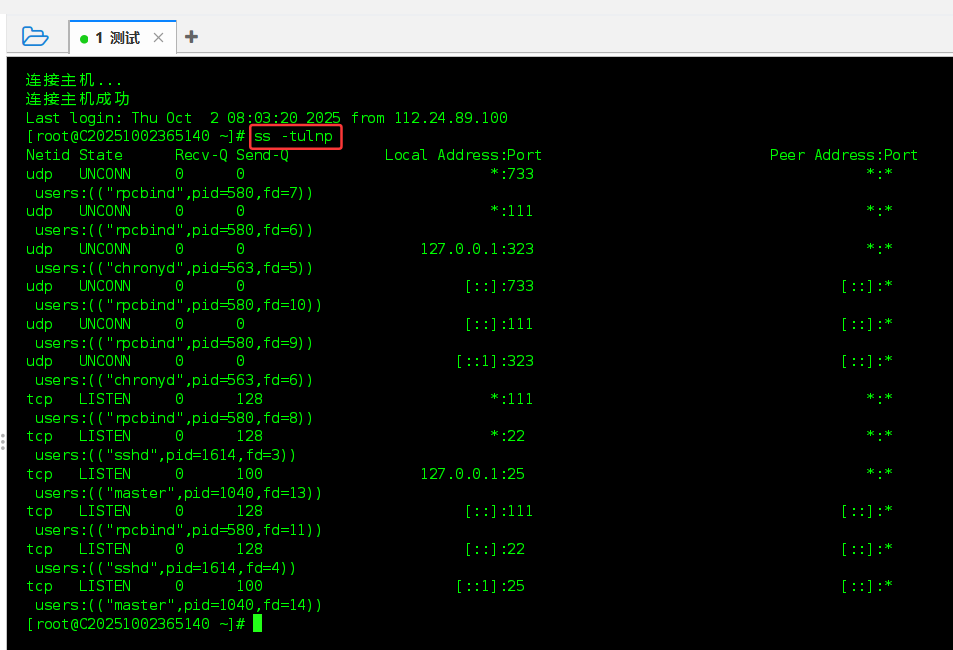Click the Recv-Q column header
The image size is (953, 650).
tap(201, 155)
